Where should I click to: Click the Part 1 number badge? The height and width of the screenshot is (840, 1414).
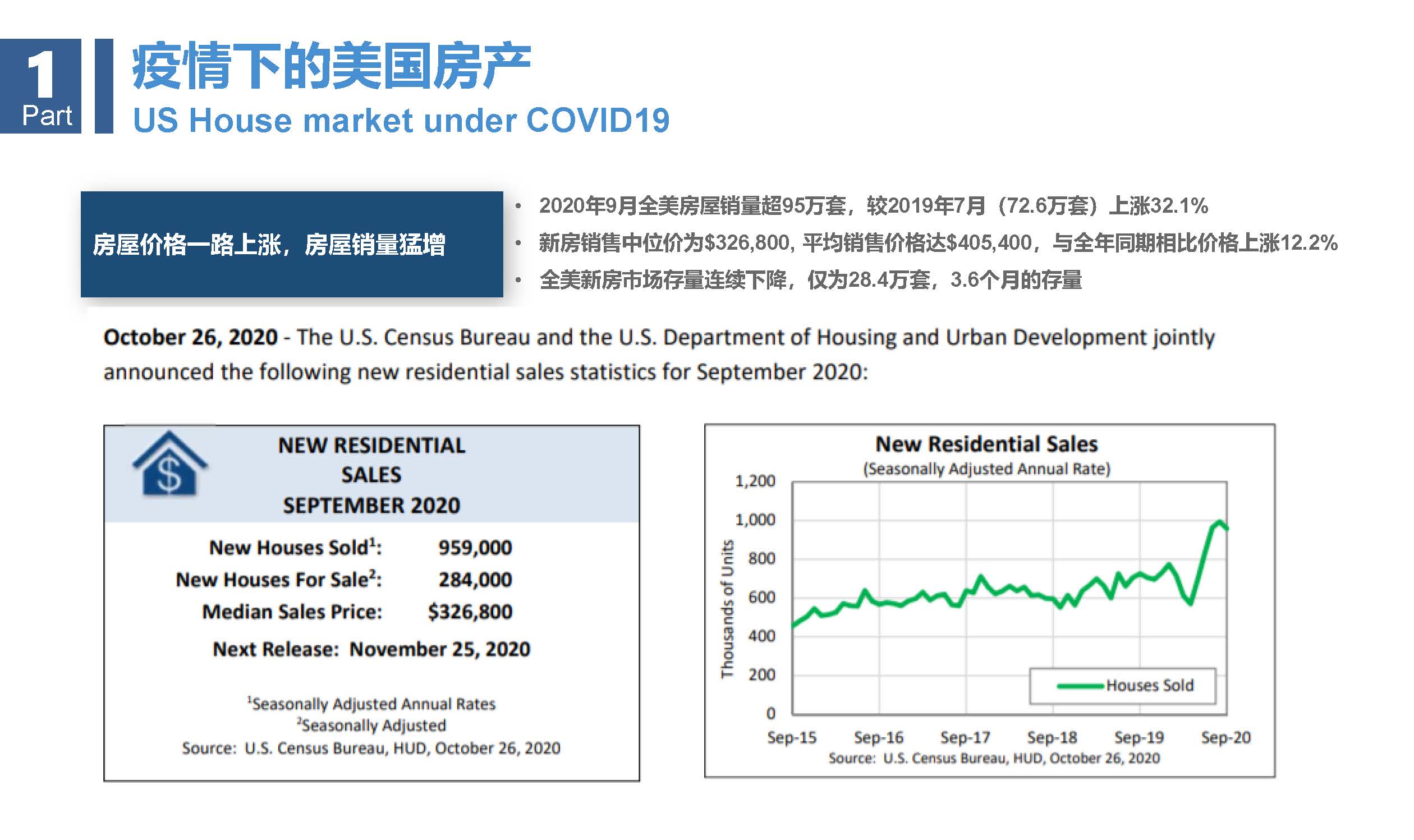pos(41,86)
